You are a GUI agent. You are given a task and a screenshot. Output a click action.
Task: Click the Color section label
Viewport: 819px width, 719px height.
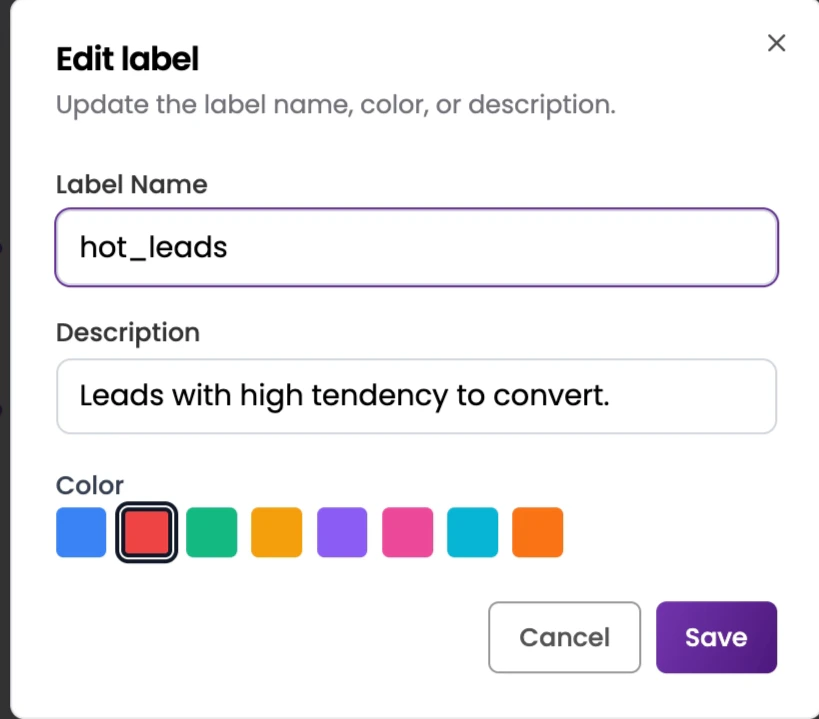(89, 485)
